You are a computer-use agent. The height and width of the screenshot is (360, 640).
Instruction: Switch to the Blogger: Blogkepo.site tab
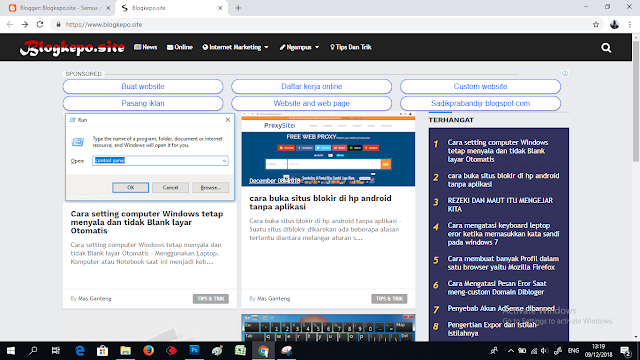point(58,8)
